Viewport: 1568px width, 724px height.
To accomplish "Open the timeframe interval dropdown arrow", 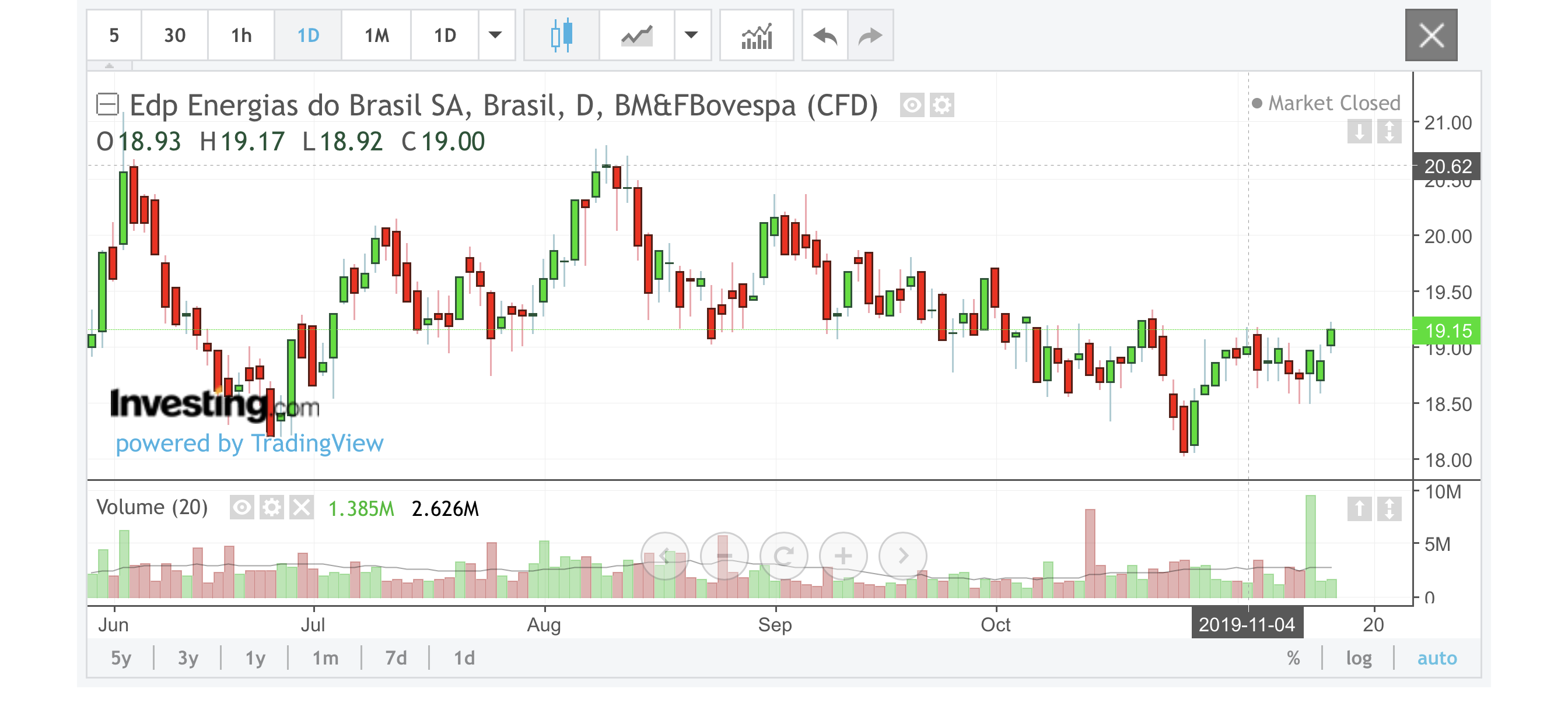I will (495, 36).
